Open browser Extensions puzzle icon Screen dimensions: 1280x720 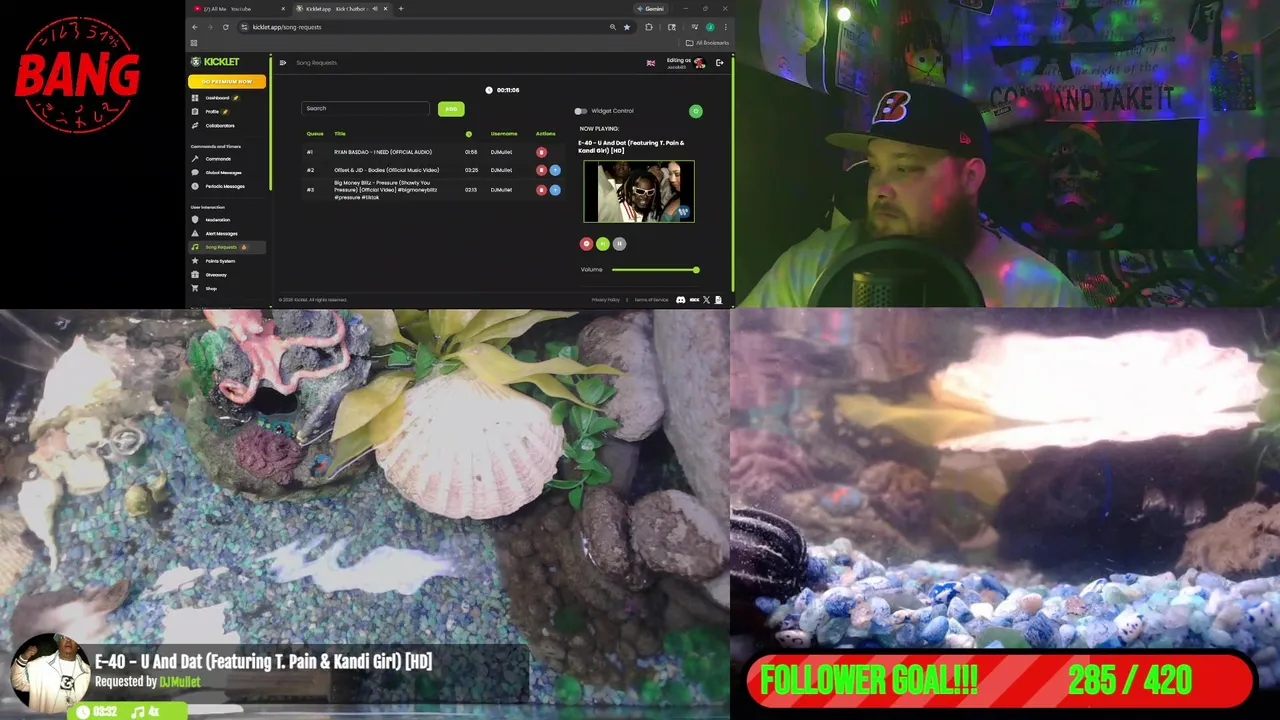[649, 27]
